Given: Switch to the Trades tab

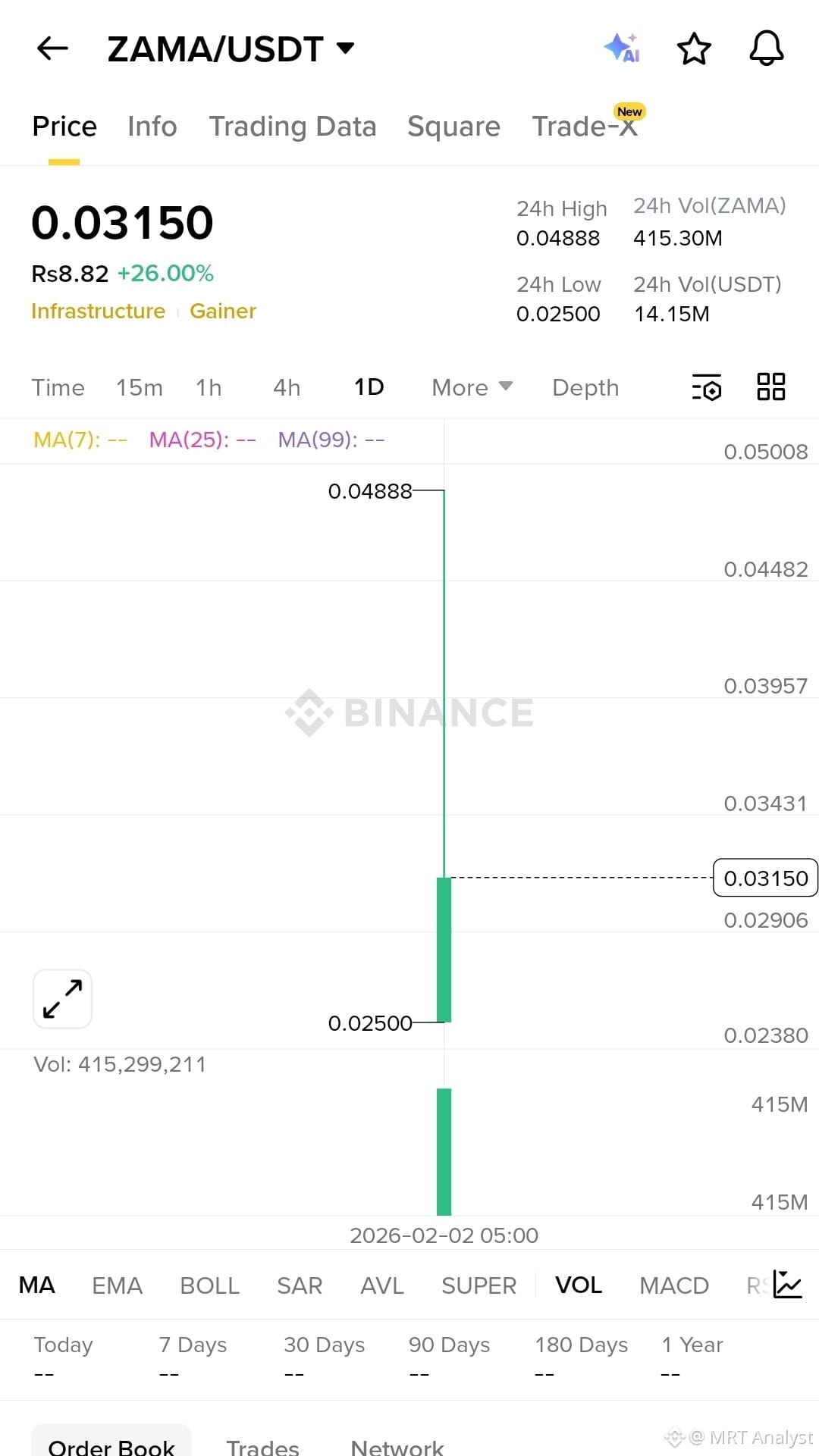Looking at the screenshot, I should pyautogui.click(x=262, y=1446).
